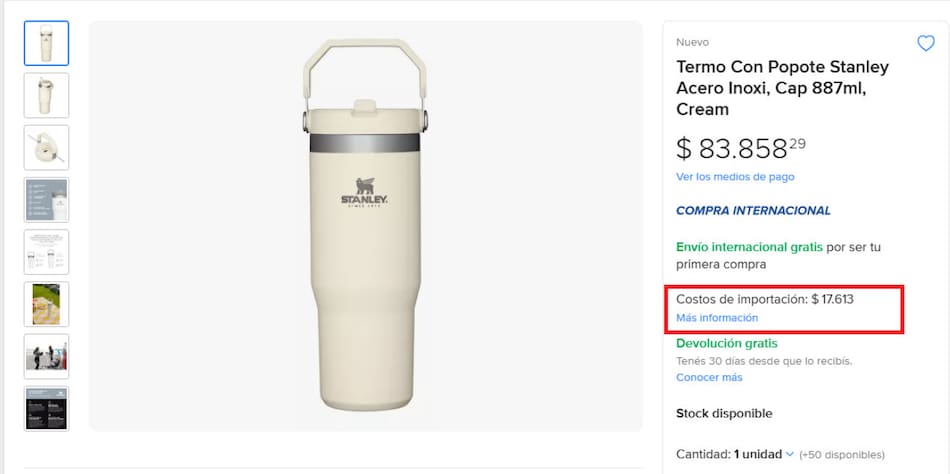Click the quantity dropdown chevron arrow

[x=790, y=454]
